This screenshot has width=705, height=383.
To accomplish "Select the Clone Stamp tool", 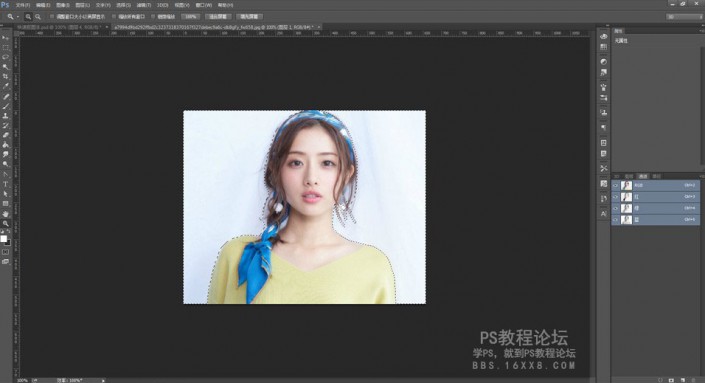I will click(5, 116).
